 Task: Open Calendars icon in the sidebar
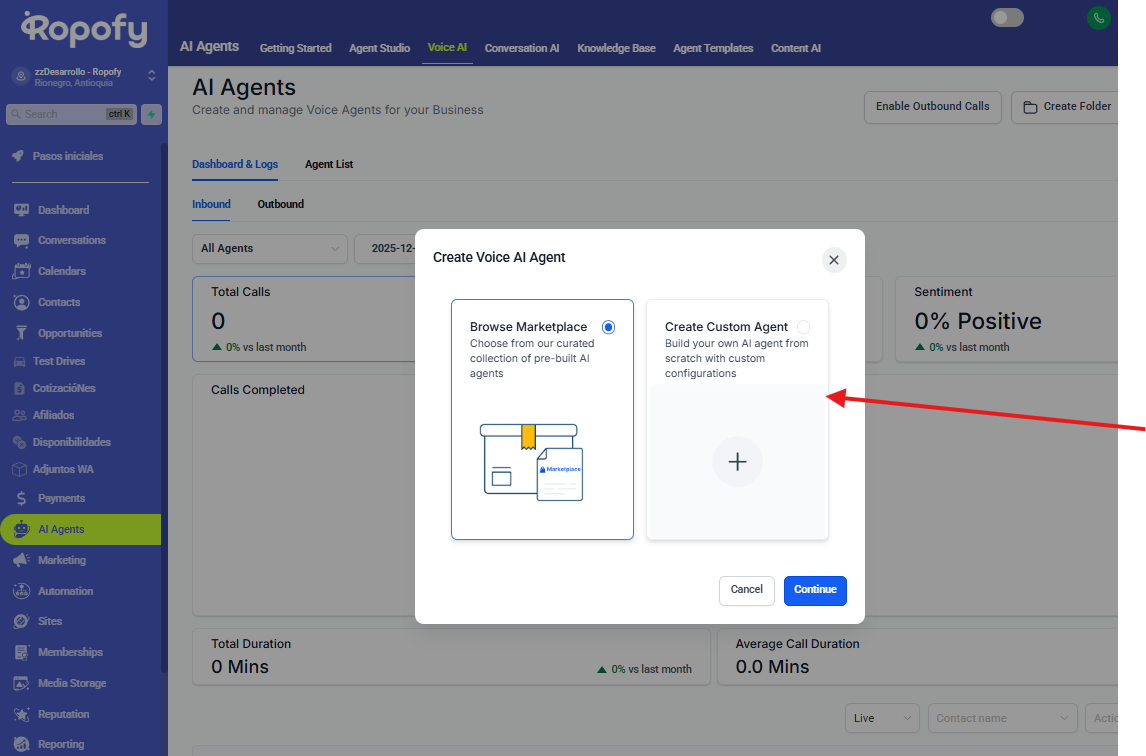tap(21, 271)
